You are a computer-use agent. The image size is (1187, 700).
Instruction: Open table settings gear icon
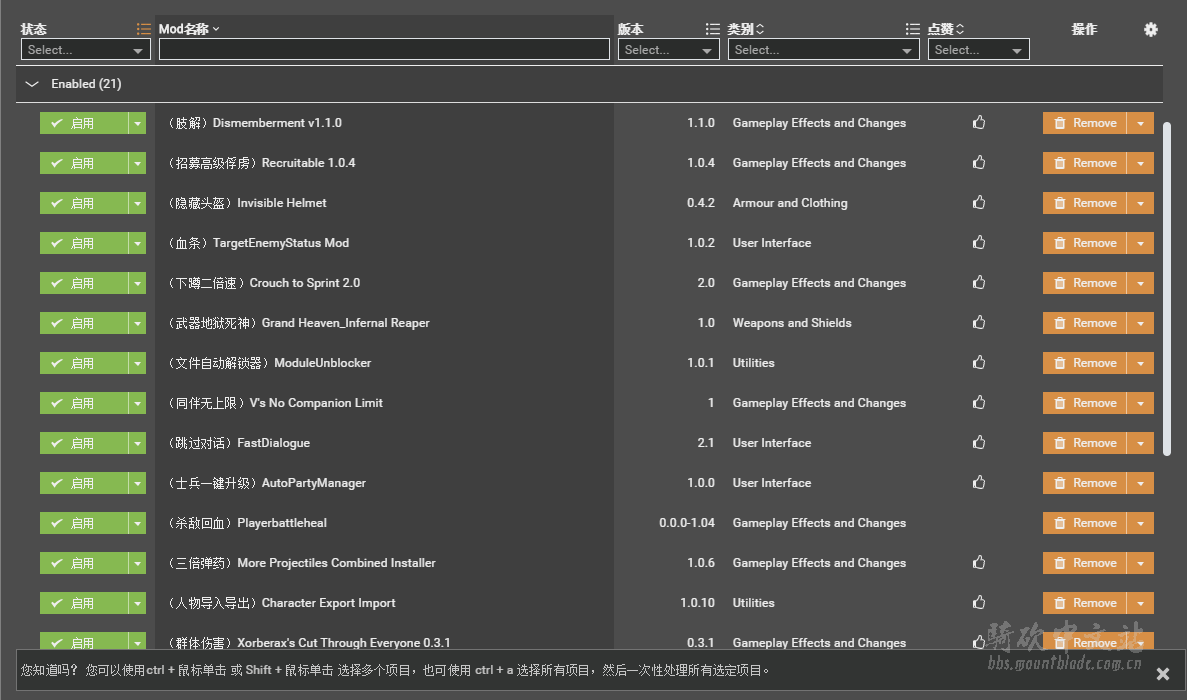[1151, 30]
